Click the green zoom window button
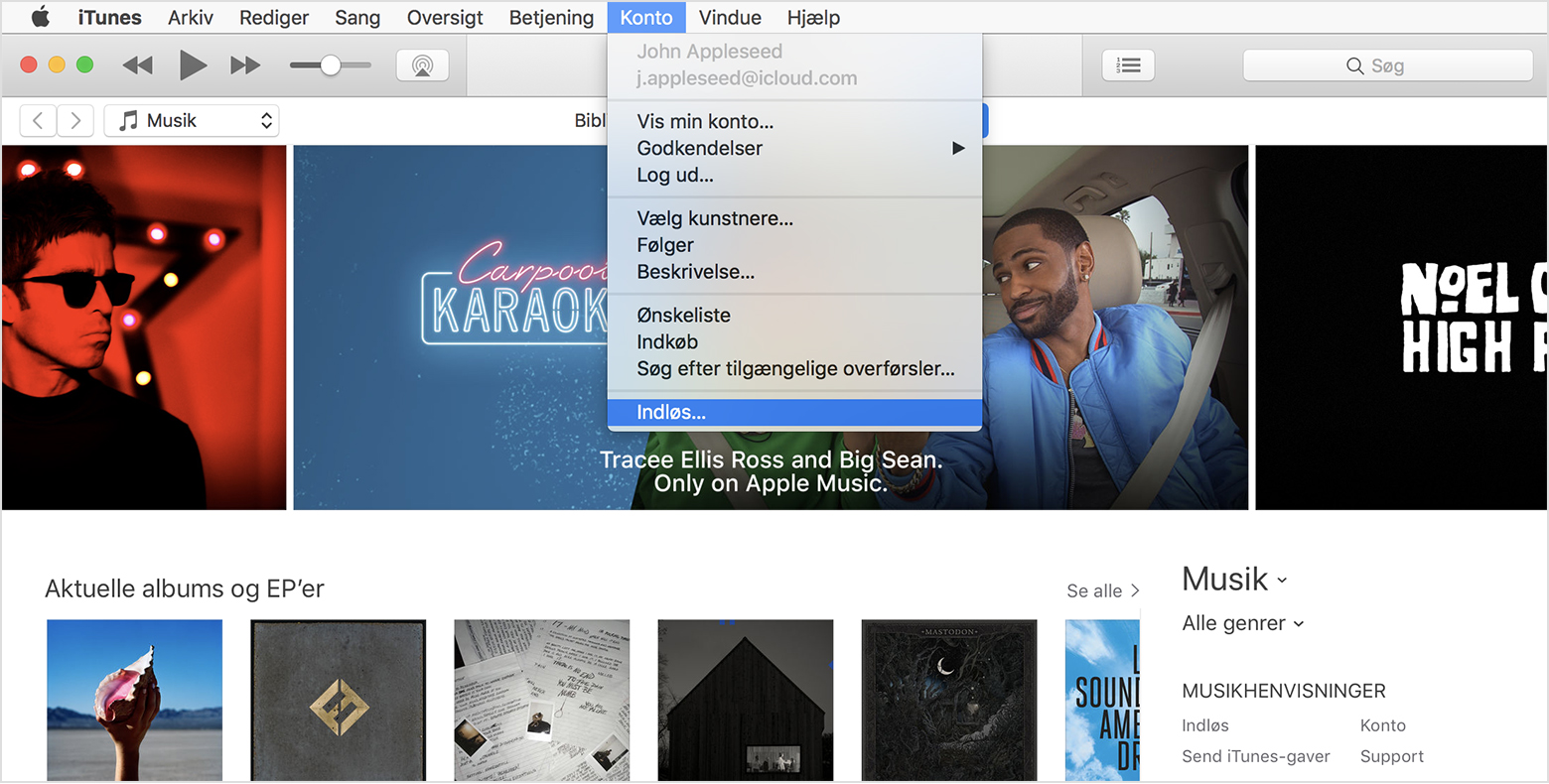The width and height of the screenshot is (1549, 784). 84,65
